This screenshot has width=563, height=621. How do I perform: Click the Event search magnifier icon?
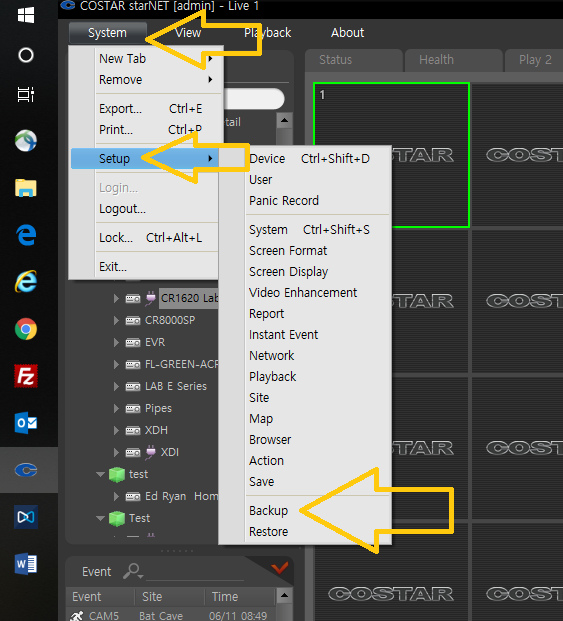(x=133, y=571)
